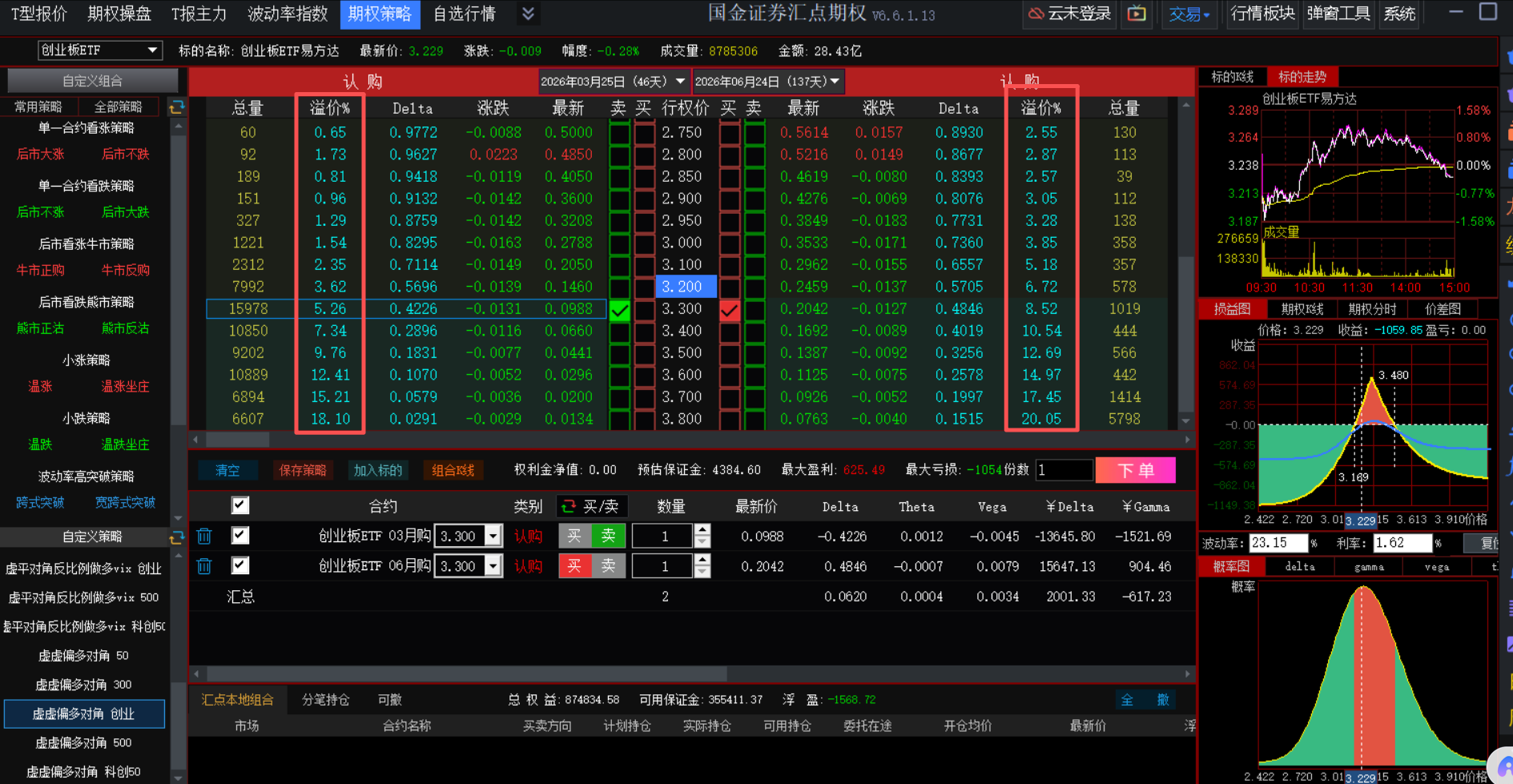Click the 清空 button
1513x784 pixels.
pos(228,471)
